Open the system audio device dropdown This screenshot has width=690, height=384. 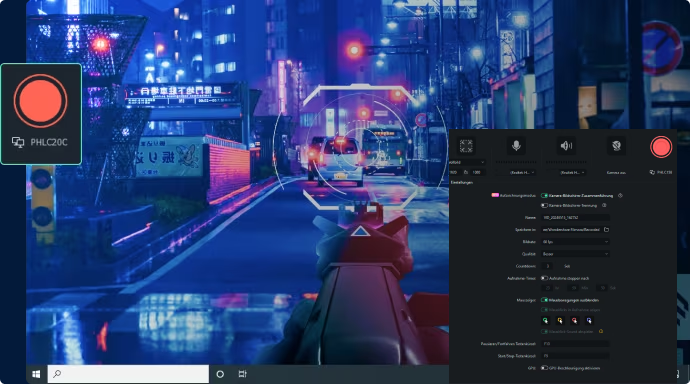click(x=566, y=172)
